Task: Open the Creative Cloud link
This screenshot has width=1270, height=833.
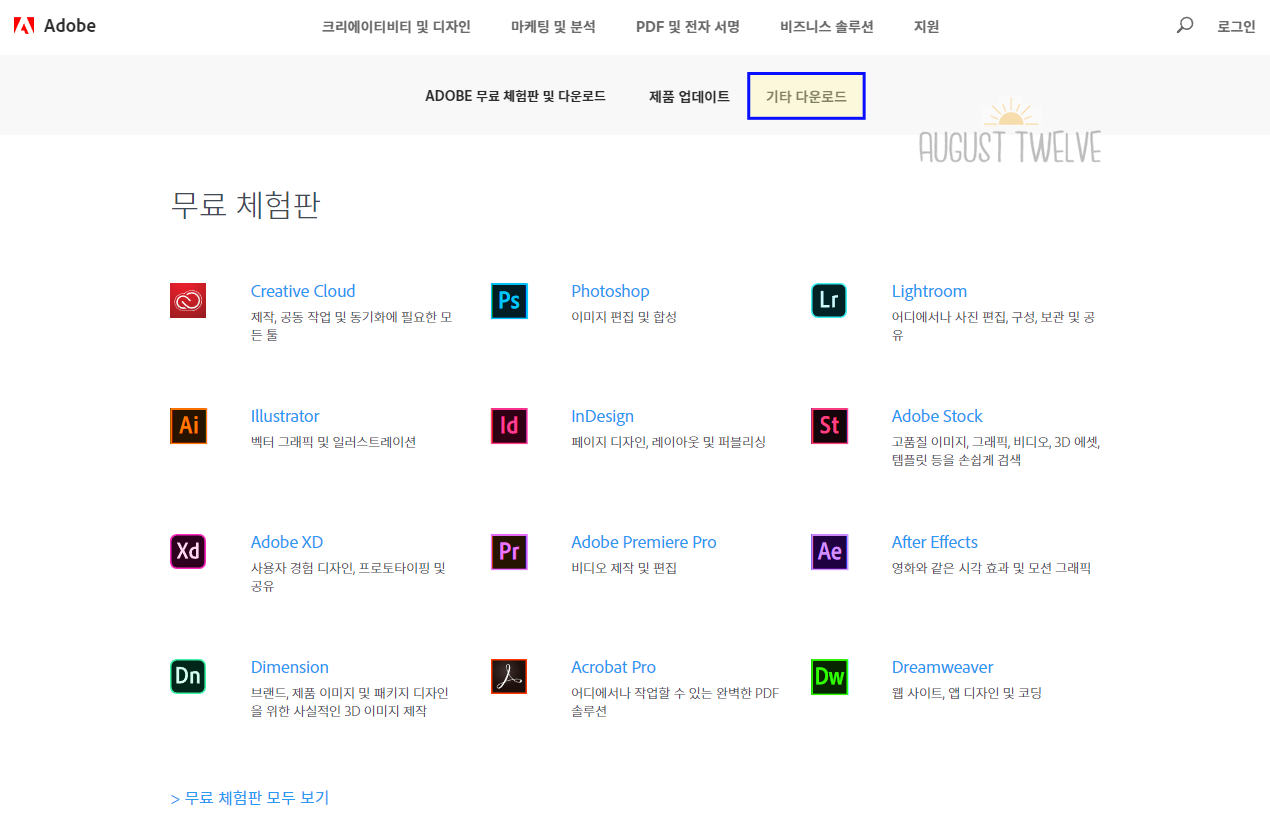Action: coord(303,291)
